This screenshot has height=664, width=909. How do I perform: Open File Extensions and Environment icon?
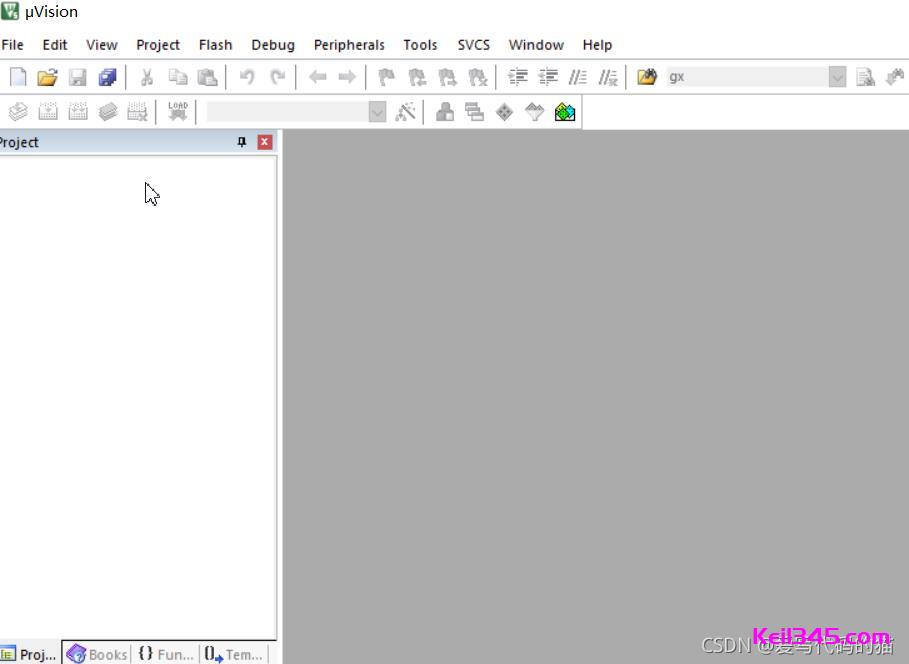pyautogui.click(x=445, y=111)
